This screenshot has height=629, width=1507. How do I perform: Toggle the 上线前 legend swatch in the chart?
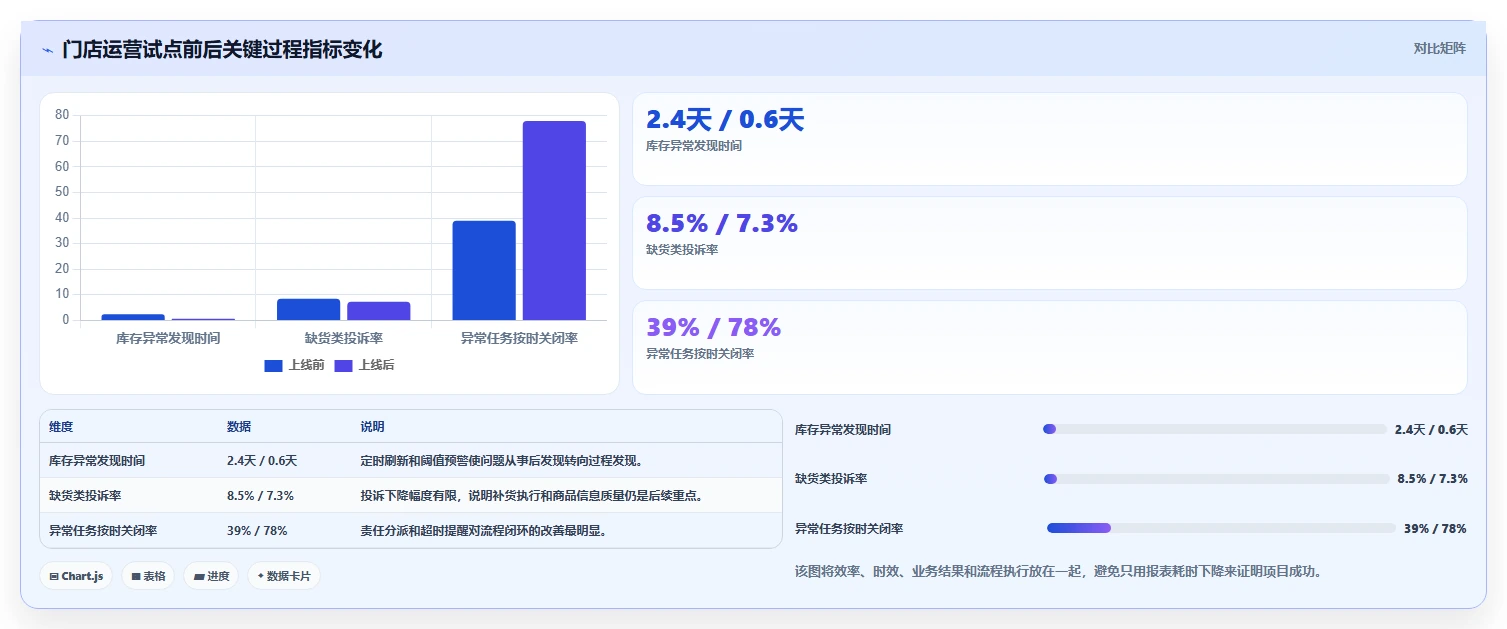point(273,366)
